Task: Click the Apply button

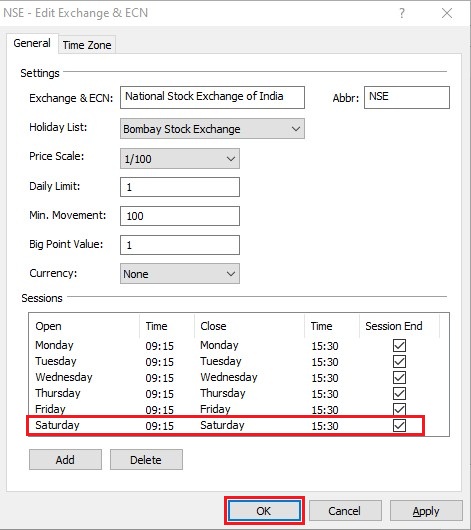Action: pyautogui.click(x=426, y=510)
